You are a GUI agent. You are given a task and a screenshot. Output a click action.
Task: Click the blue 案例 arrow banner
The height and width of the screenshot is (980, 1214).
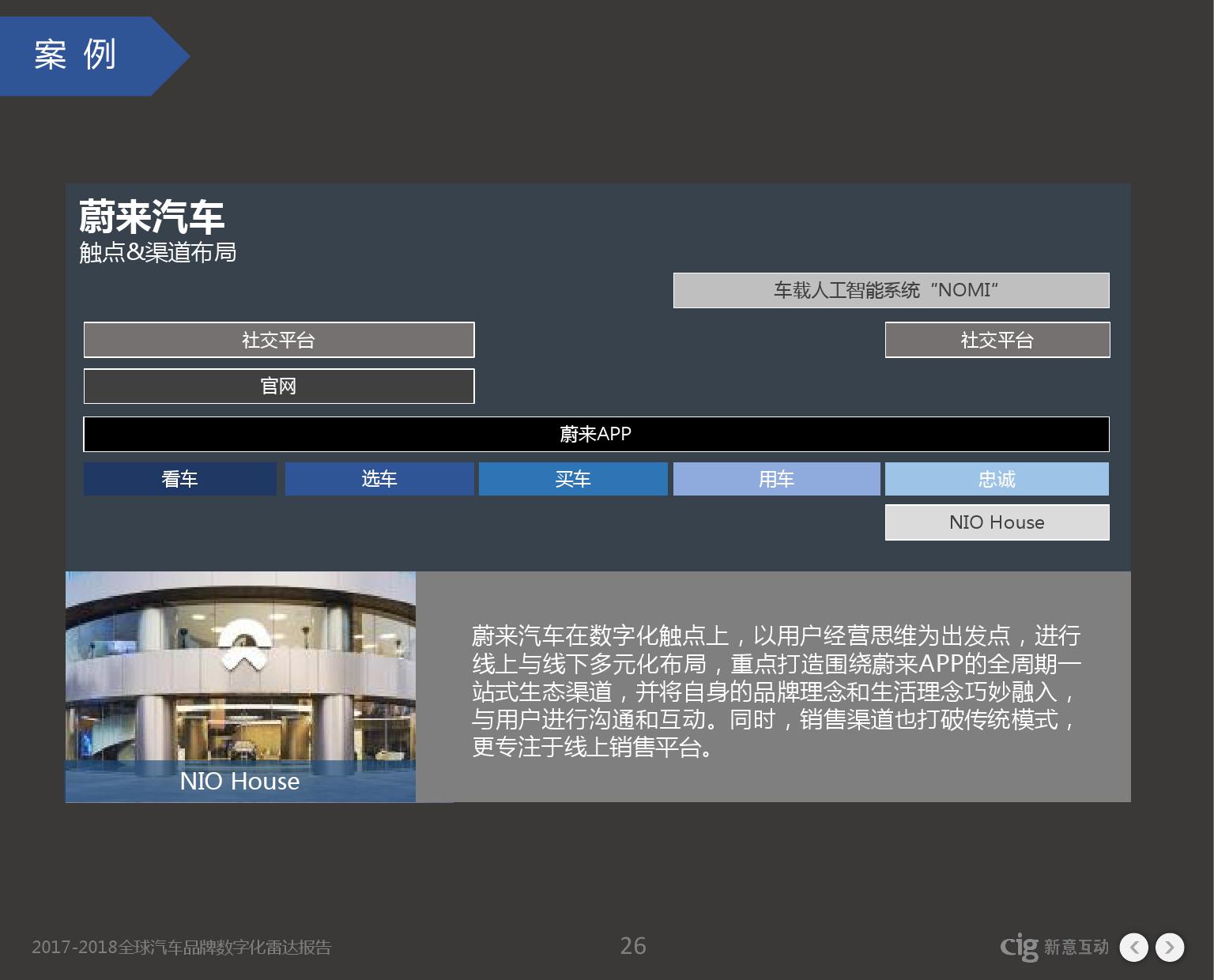pyautogui.click(x=87, y=56)
